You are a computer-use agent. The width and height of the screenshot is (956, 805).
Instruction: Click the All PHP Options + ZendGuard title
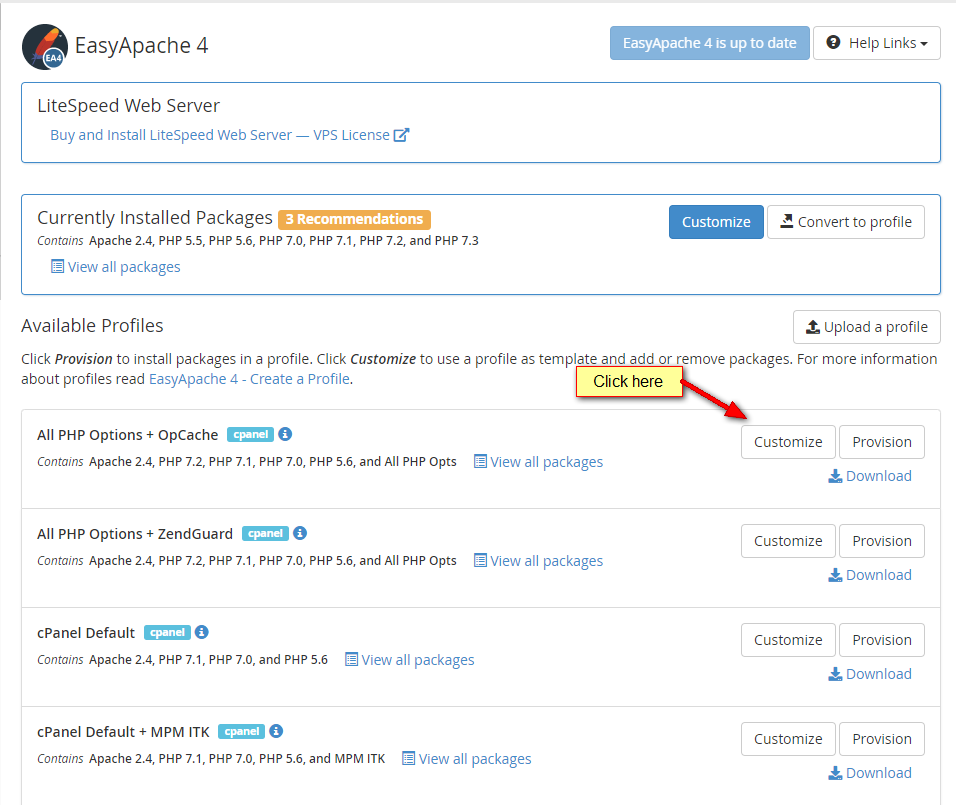(x=135, y=534)
